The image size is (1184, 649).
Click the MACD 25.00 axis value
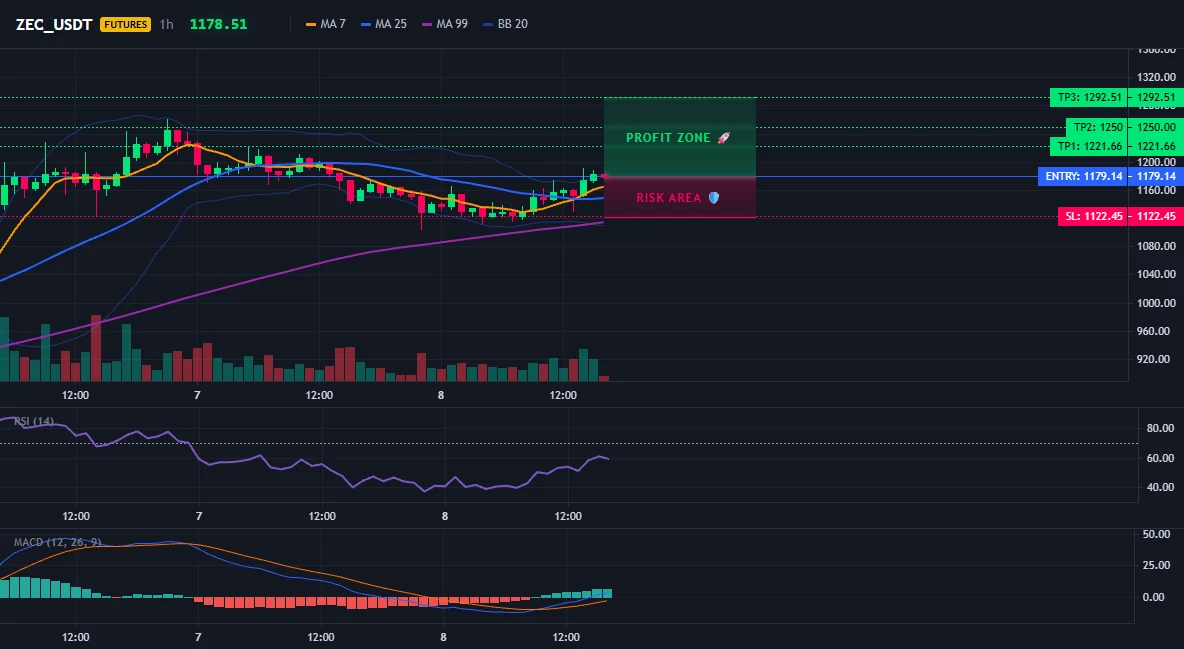[x=1156, y=565]
